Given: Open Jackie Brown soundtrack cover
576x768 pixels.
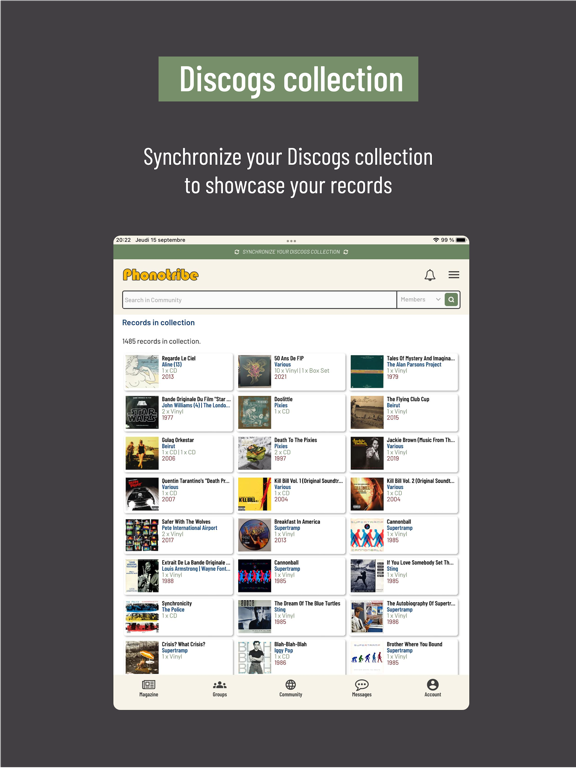Looking at the screenshot, I should coord(367,454).
